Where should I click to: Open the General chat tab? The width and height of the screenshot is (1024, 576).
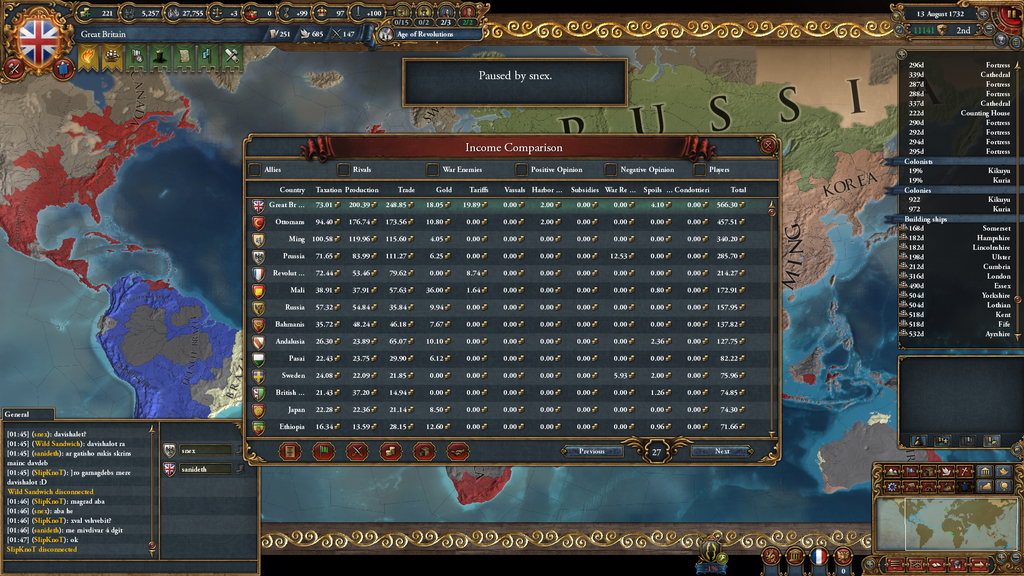click(27, 414)
